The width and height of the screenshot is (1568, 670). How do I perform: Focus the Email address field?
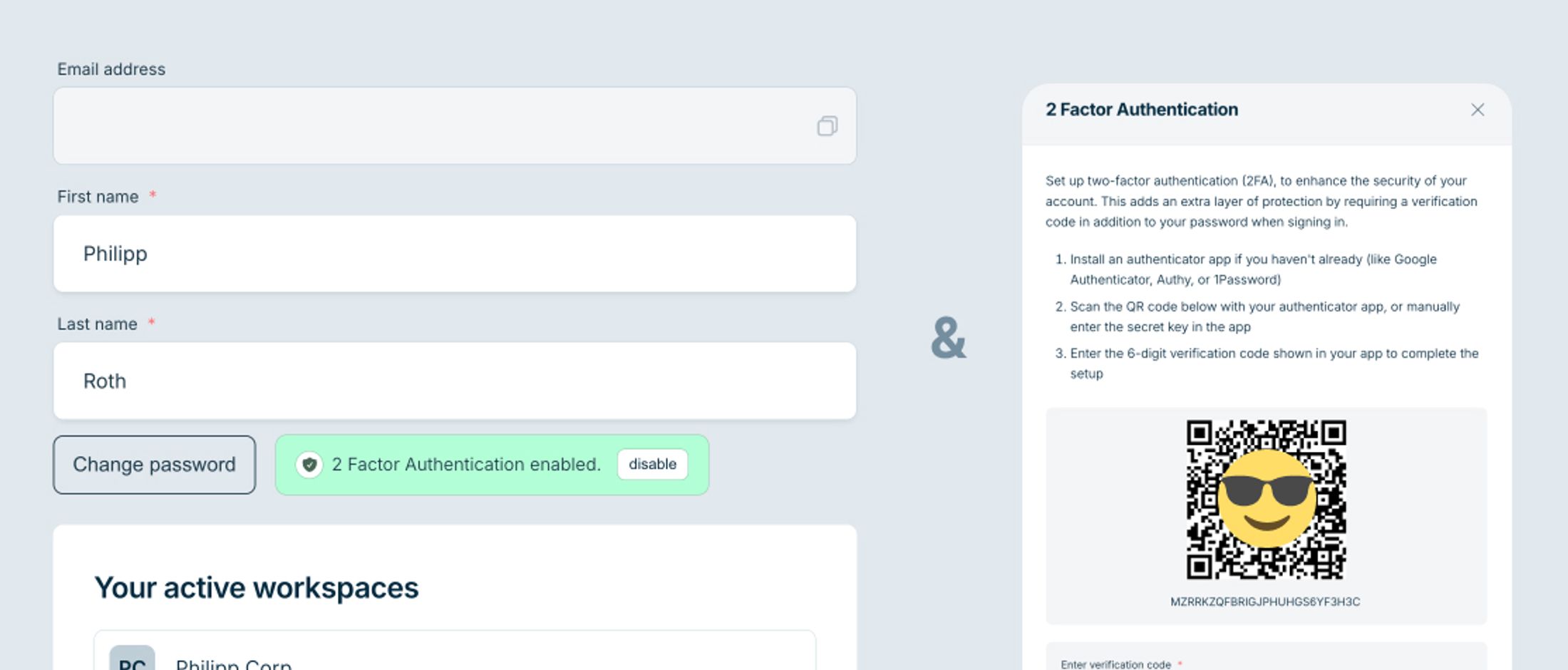[428, 126]
